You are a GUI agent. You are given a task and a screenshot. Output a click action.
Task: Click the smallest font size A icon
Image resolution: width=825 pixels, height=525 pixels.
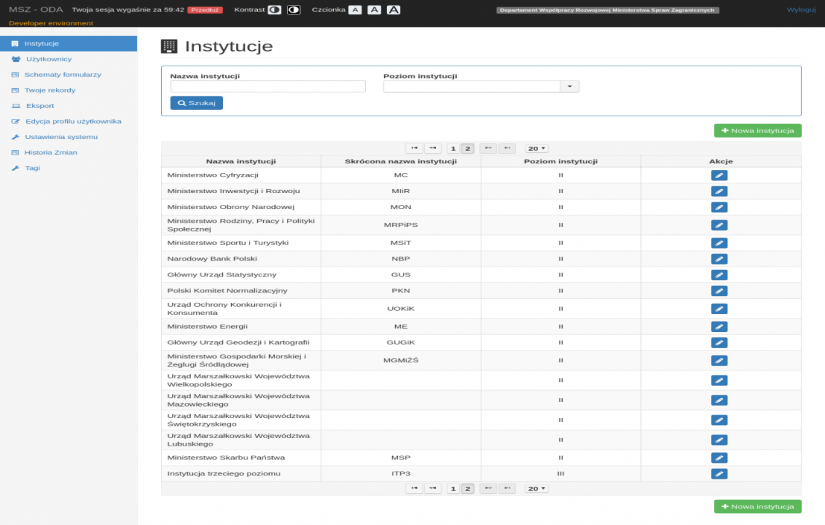[x=355, y=9]
